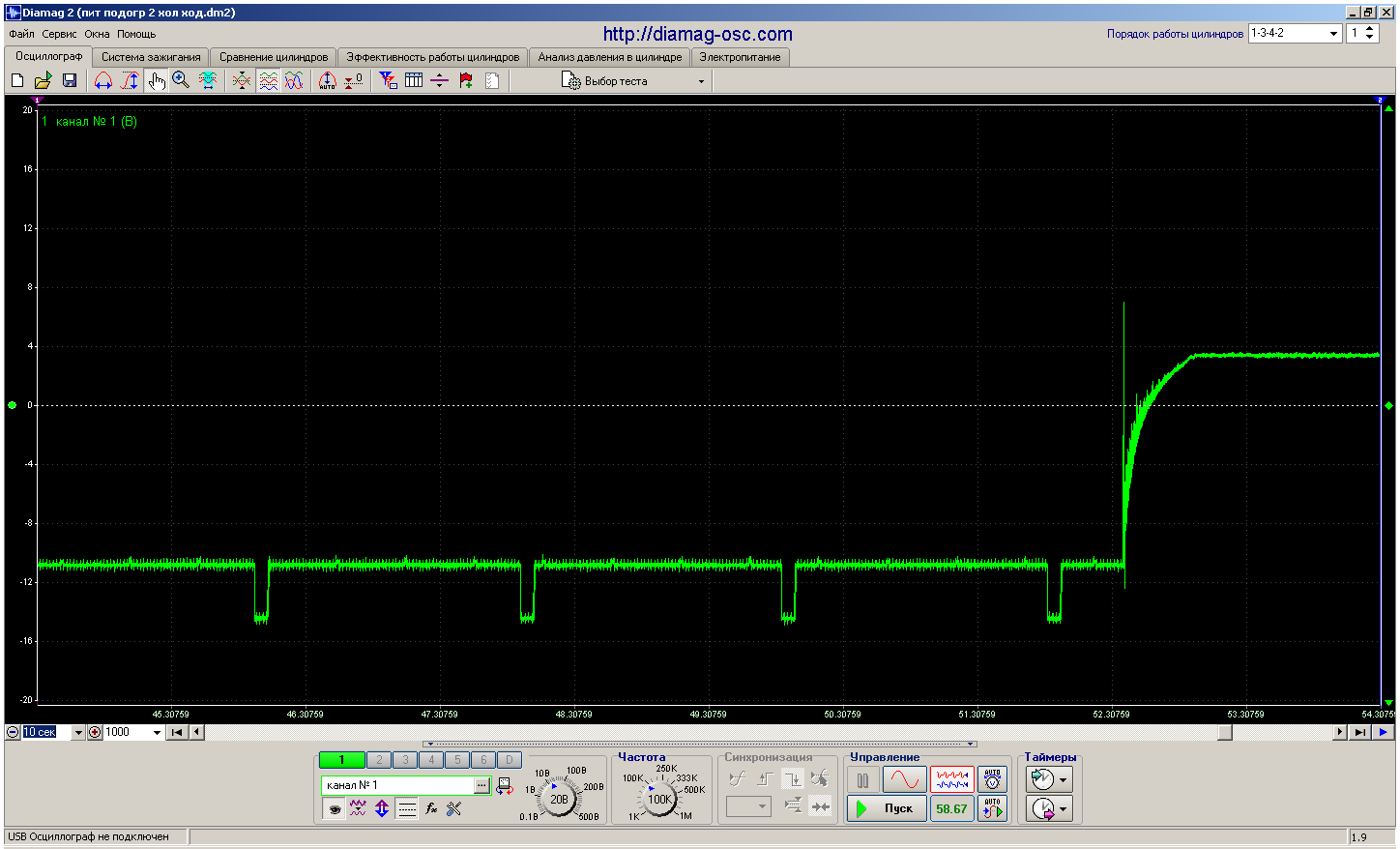Open an existing file via folder icon
This screenshot has width=1400, height=849.
[43, 81]
